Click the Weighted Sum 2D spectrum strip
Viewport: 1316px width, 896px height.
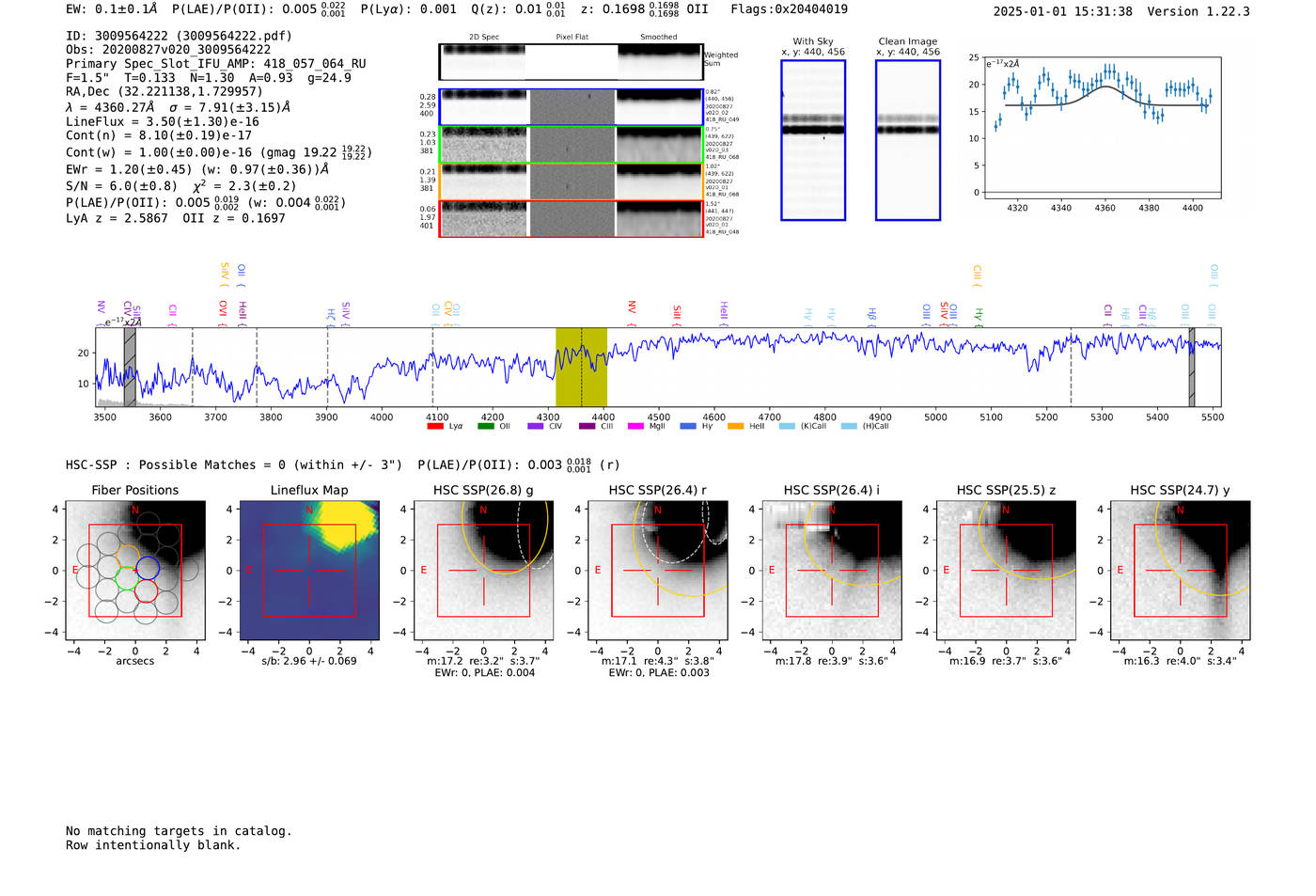point(571,62)
